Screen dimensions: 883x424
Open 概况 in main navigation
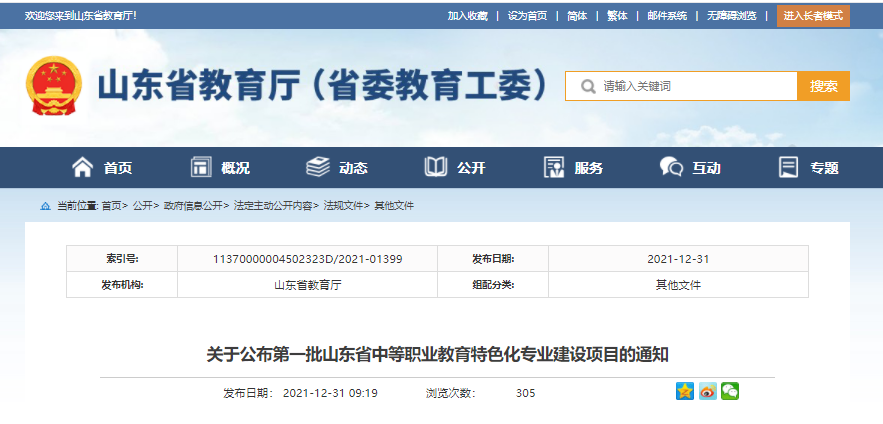tap(235, 168)
